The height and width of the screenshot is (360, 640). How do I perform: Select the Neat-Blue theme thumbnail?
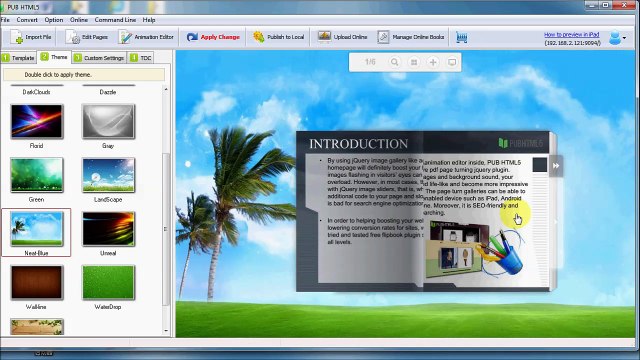click(x=37, y=229)
